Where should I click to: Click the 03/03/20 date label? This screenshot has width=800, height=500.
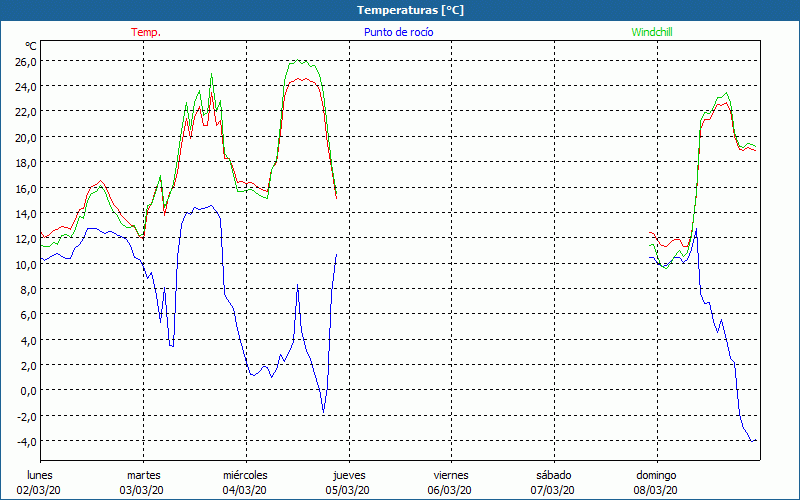pos(142,490)
